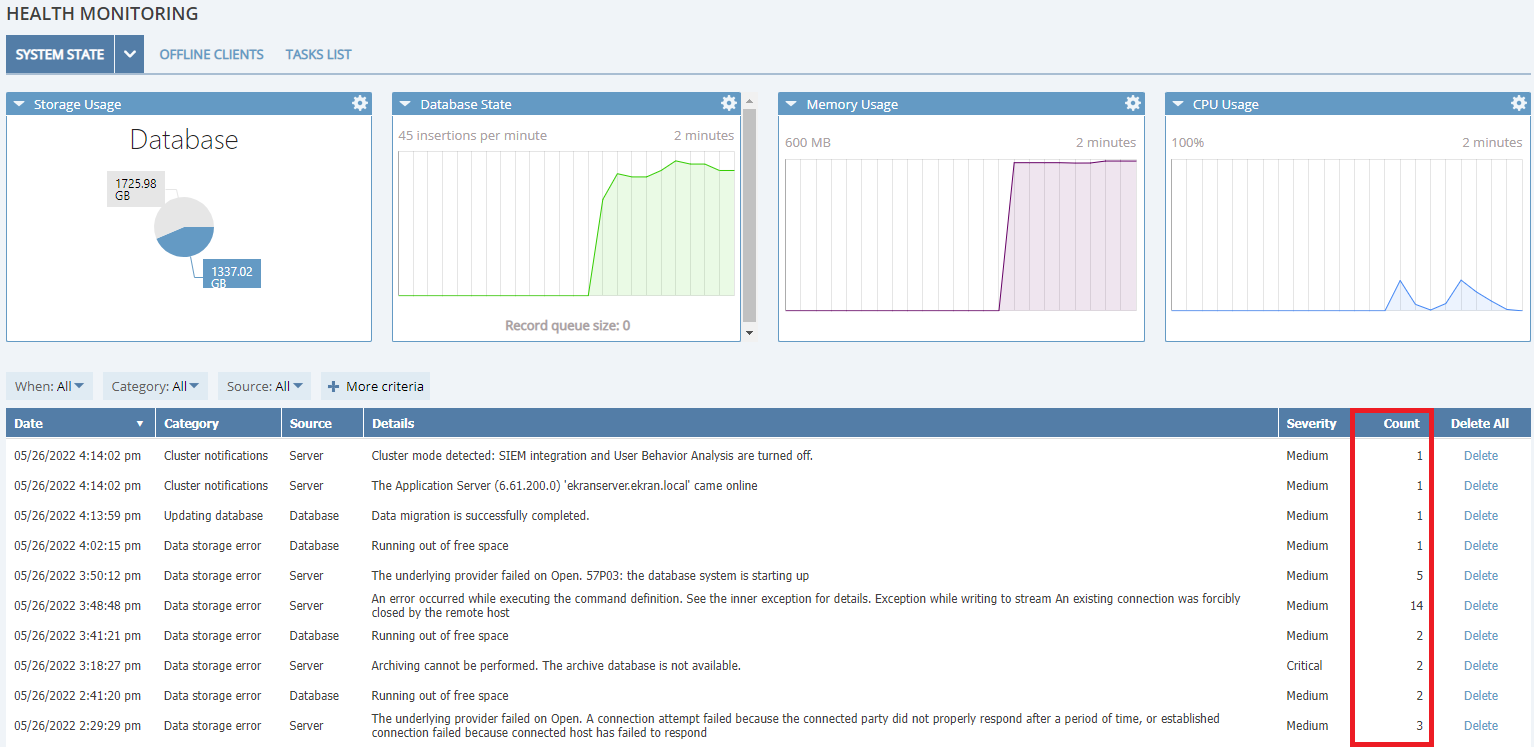Open the Source filter dropdown
This screenshot has width=1534, height=747.
click(264, 386)
